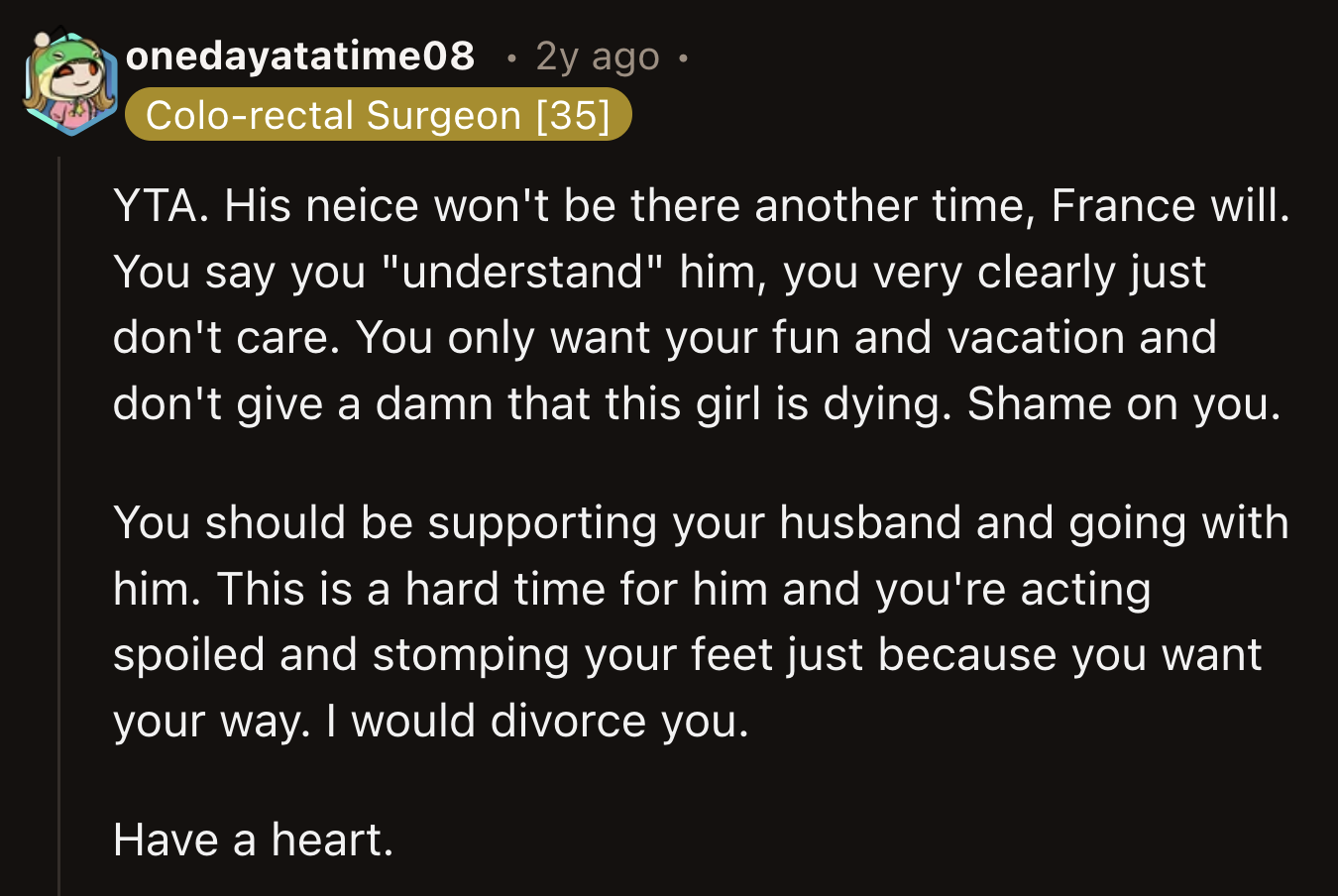Click the 2y ago timestamp link
The height and width of the screenshot is (896, 1338).
596,56
